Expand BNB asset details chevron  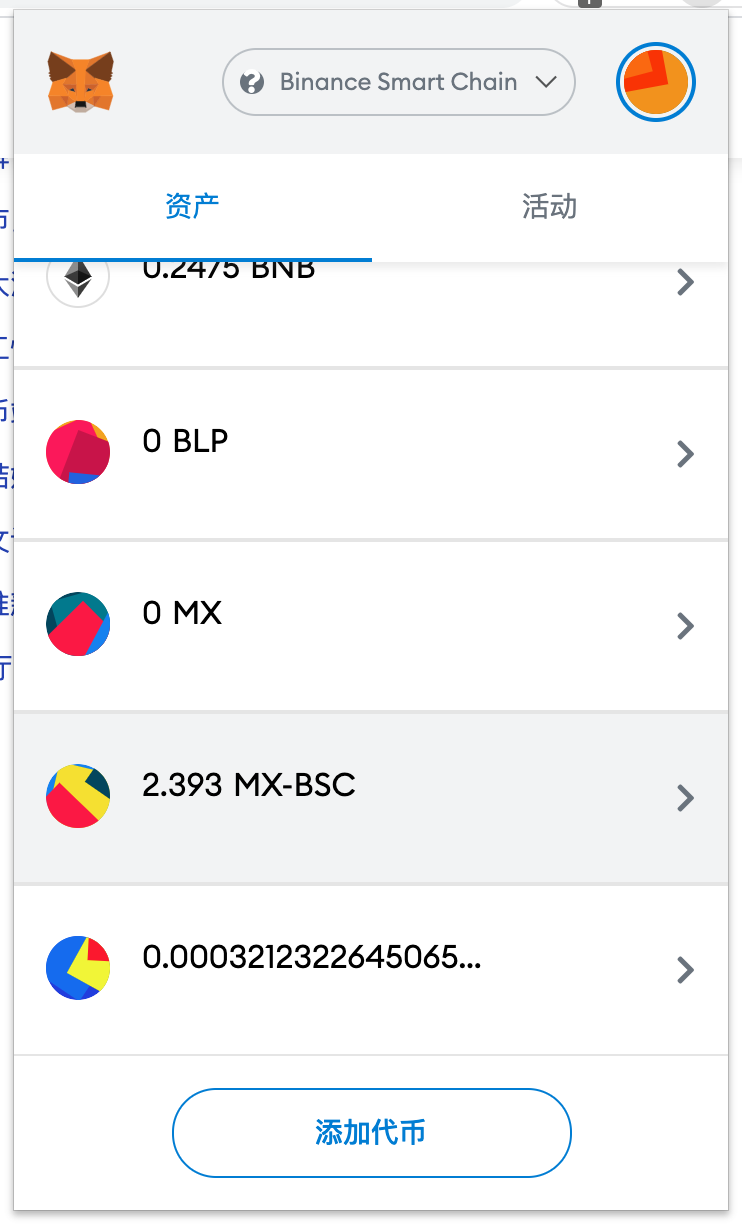click(685, 283)
